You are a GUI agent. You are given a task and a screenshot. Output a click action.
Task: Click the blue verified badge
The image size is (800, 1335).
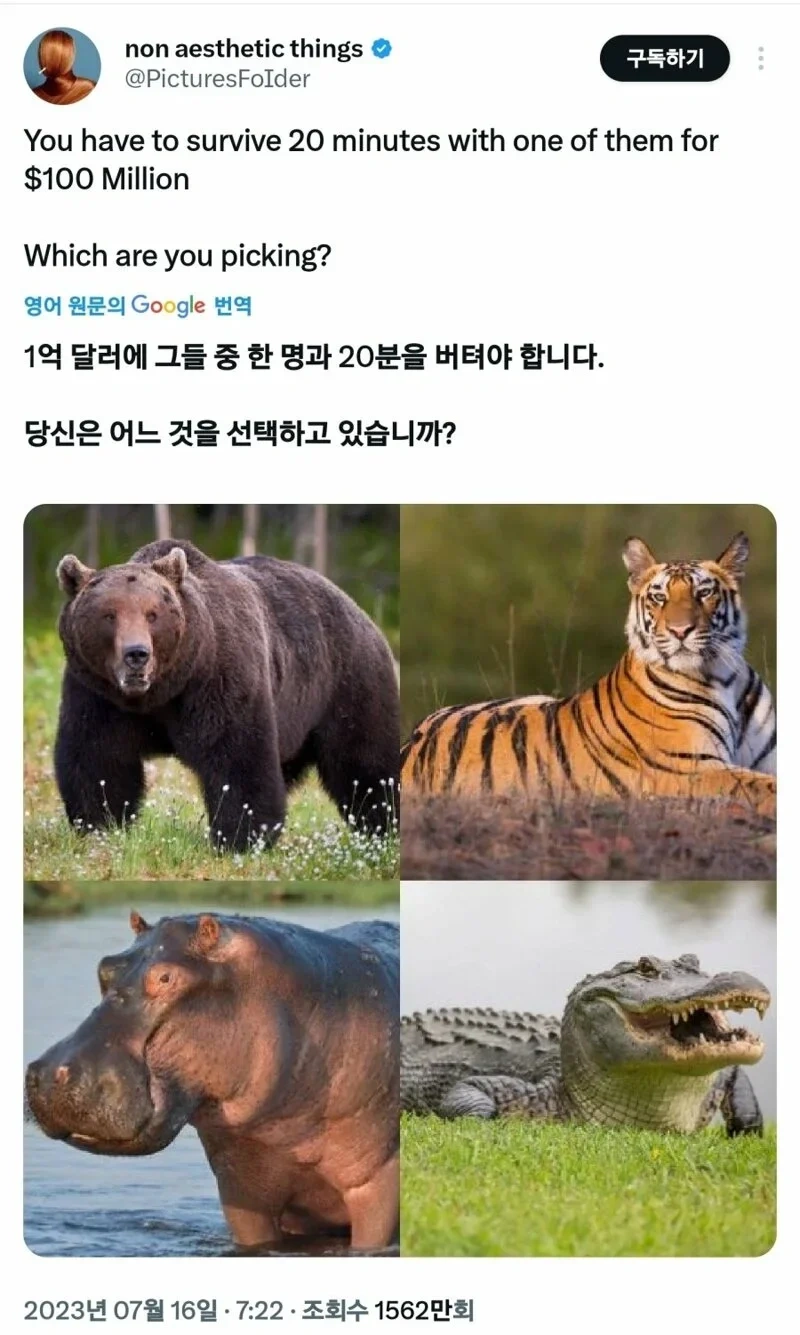pyautogui.click(x=381, y=48)
